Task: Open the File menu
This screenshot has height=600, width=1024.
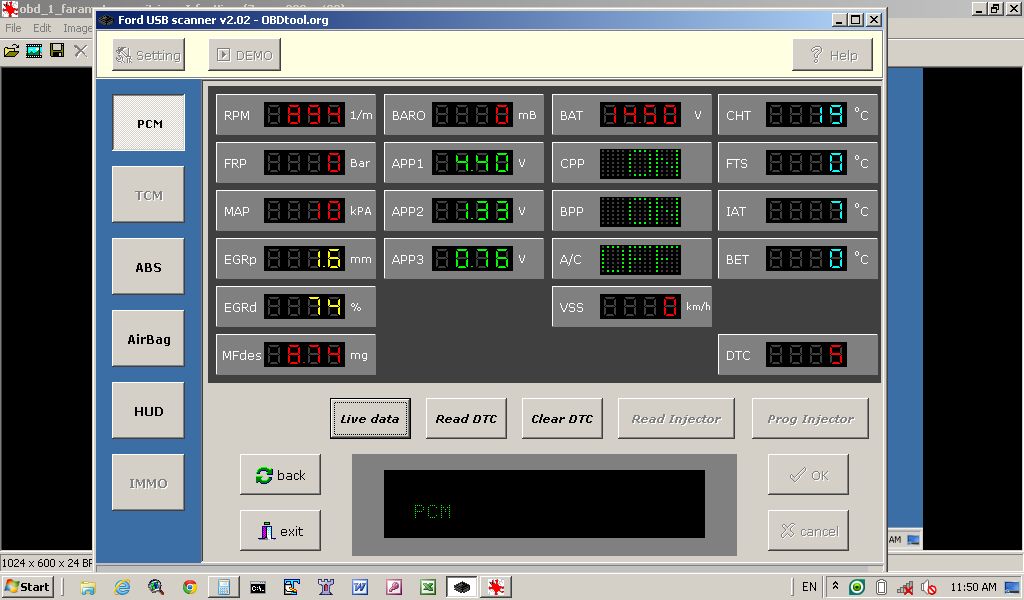Action: coord(13,28)
